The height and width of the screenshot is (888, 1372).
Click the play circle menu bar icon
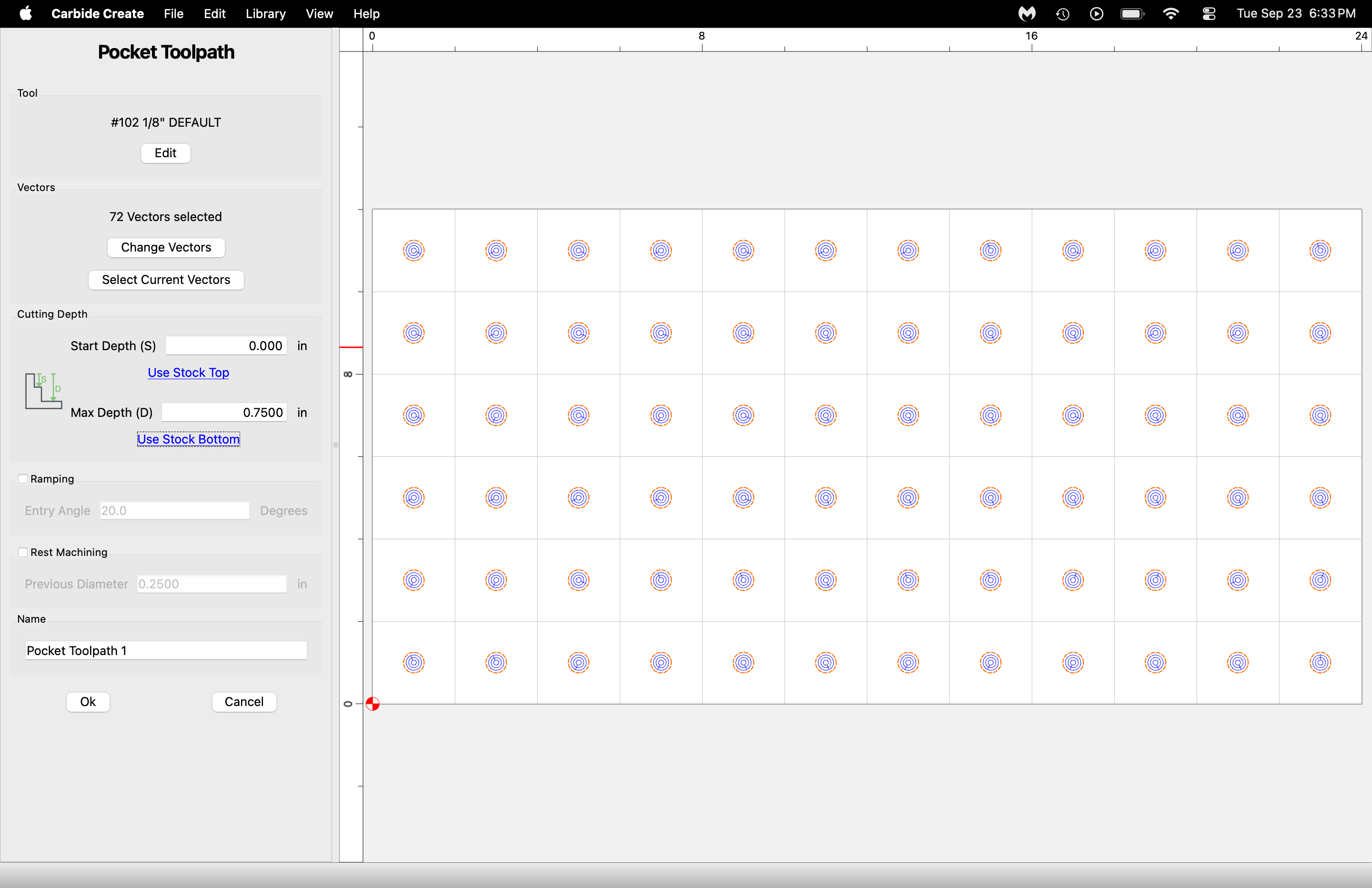[1097, 13]
